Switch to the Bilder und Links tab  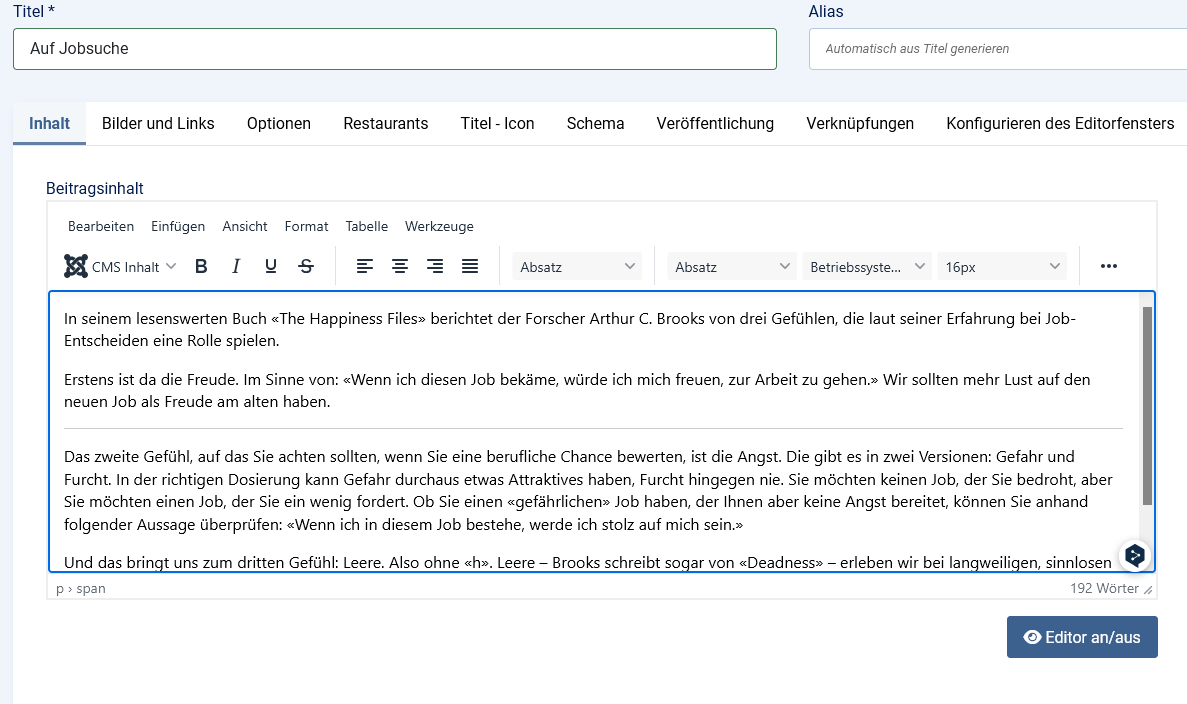pyautogui.click(x=158, y=124)
